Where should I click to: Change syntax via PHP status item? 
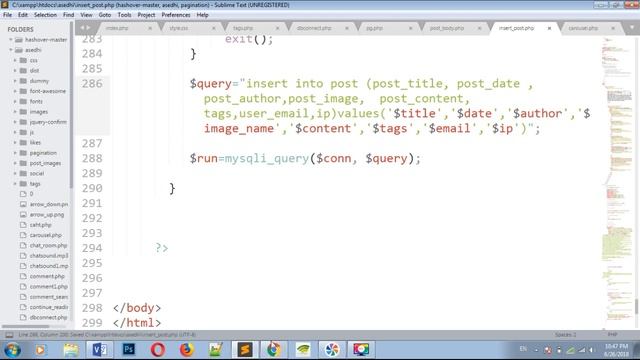tap(612, 335)
